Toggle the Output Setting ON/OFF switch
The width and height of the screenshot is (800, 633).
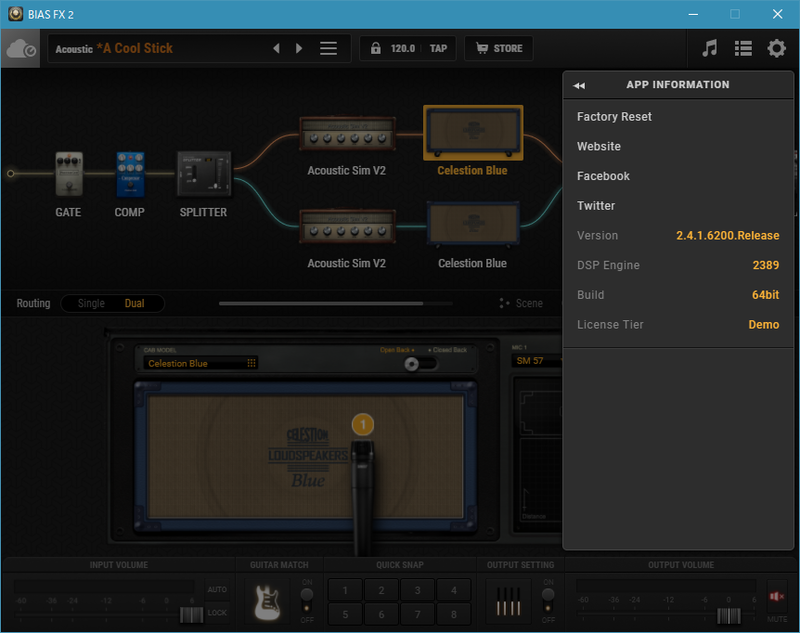(x=548, y=599)
